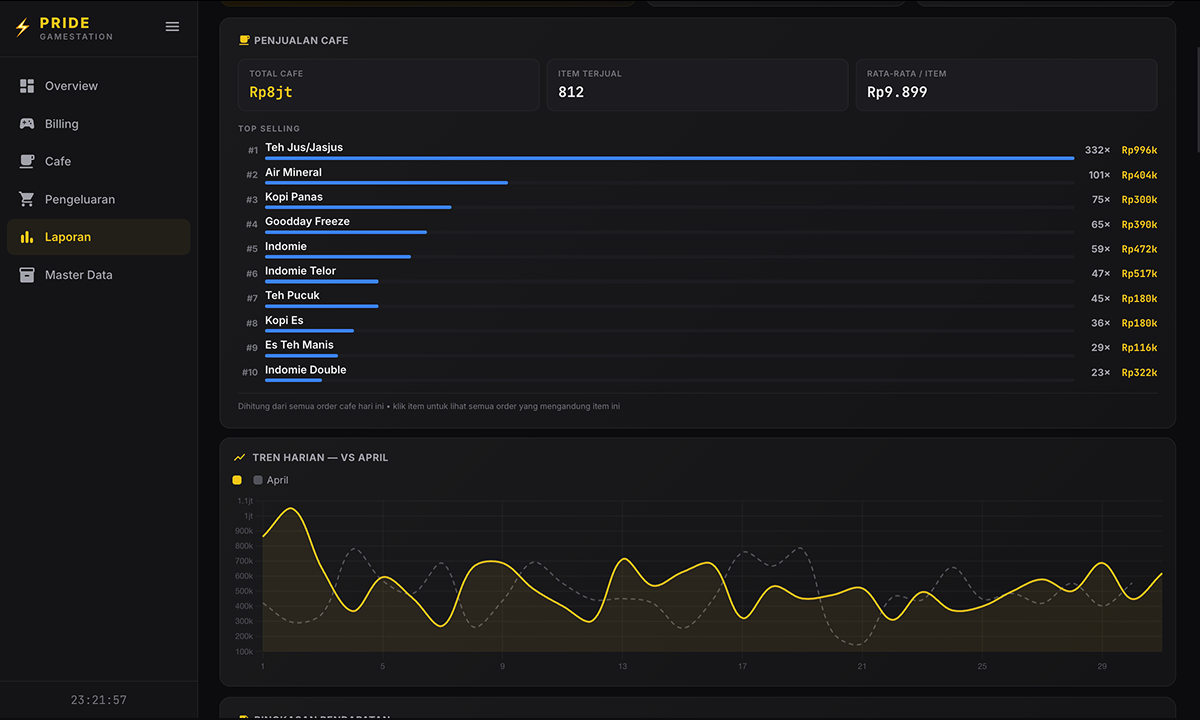Select the Es Teh Manis item
1200x720 pixels.
698,347
